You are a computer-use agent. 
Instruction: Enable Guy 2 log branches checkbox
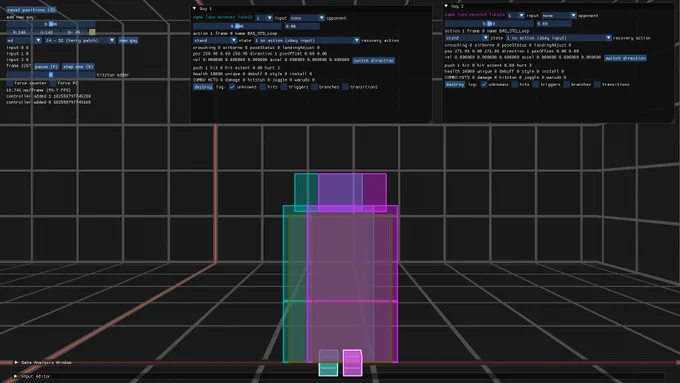[566, 84]
